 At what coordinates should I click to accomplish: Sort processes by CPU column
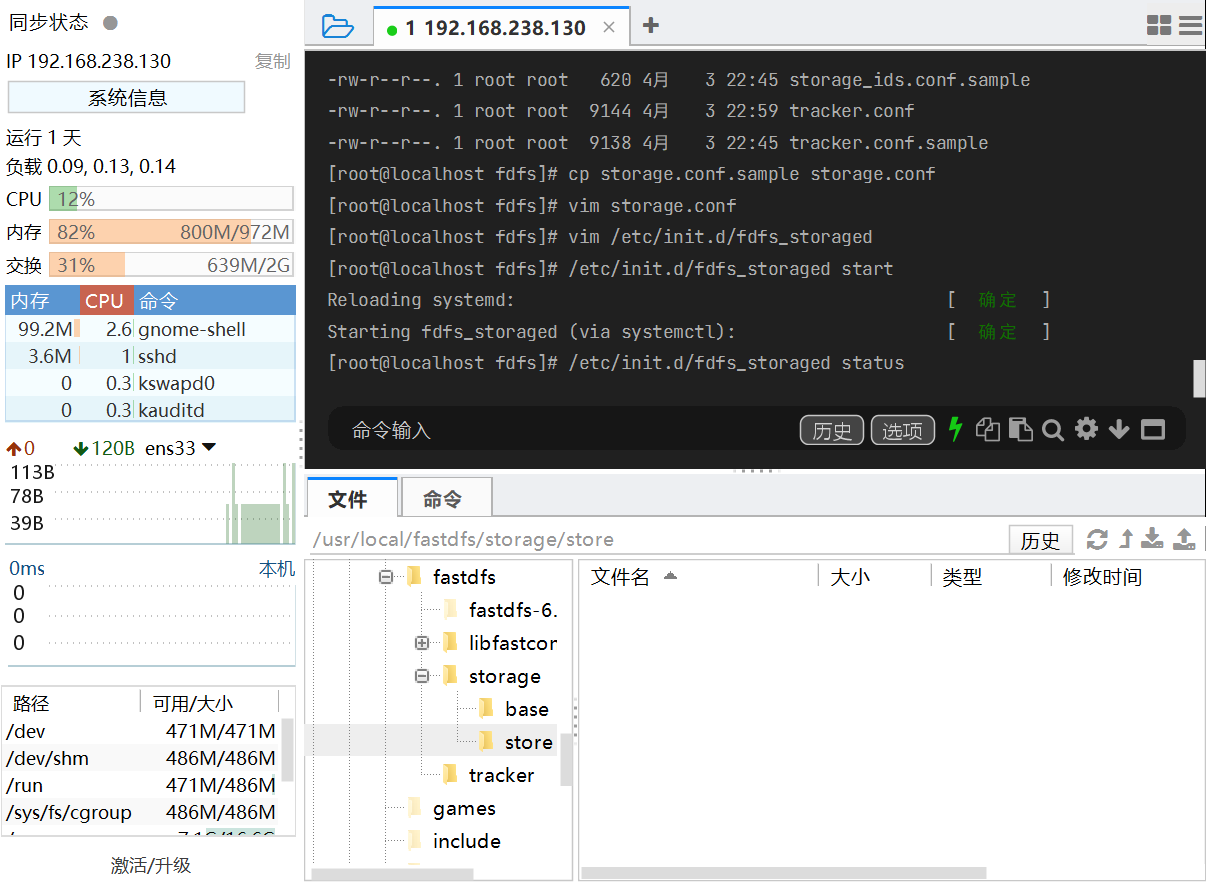105,300
